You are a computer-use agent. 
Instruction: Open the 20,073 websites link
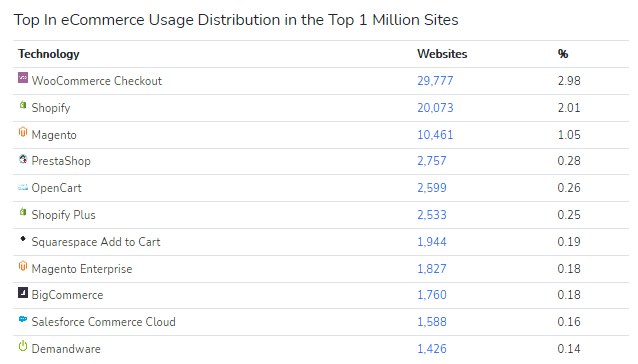coord(435,108)
